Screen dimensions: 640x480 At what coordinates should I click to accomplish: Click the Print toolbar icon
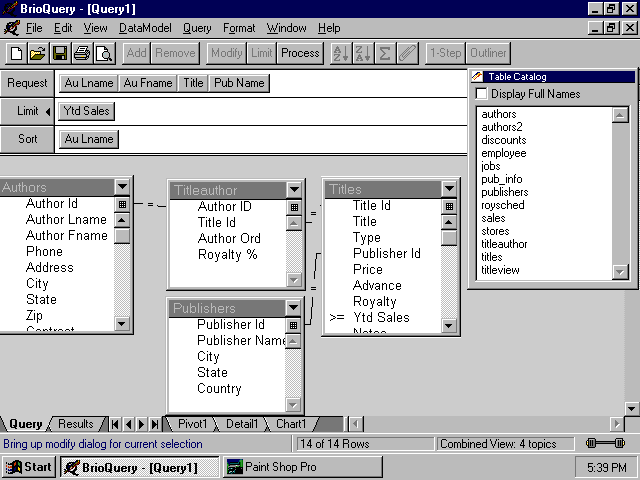pyautogui.click(x=82, y=53)
